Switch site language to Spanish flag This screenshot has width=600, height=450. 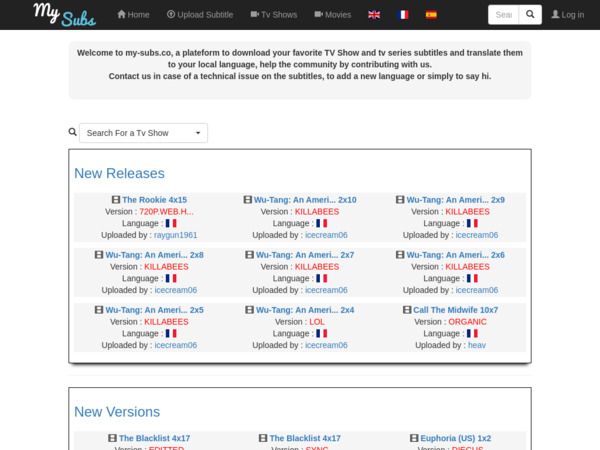(x=431, y=15)
